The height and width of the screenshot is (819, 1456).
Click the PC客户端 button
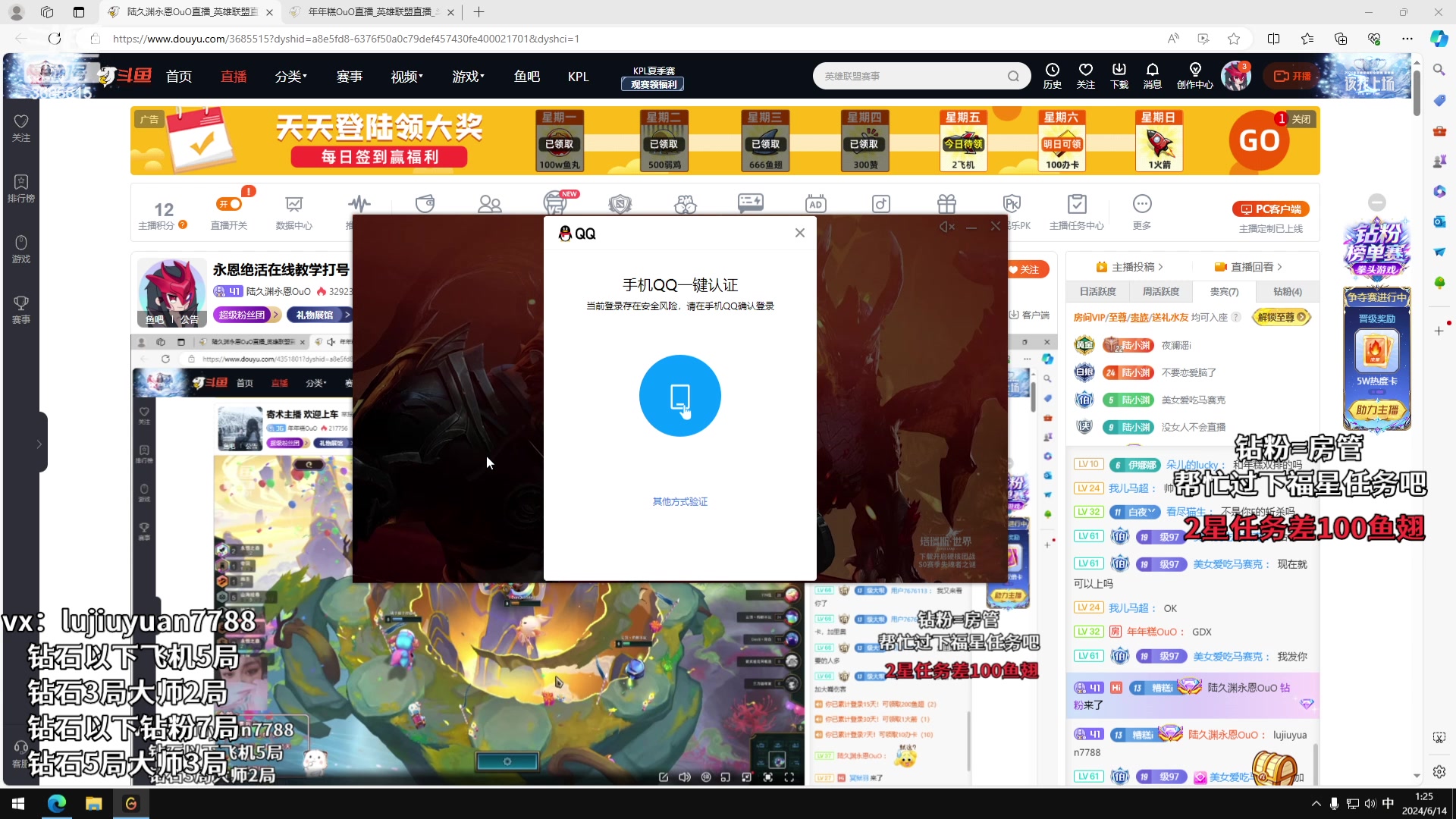[1271, 209]
